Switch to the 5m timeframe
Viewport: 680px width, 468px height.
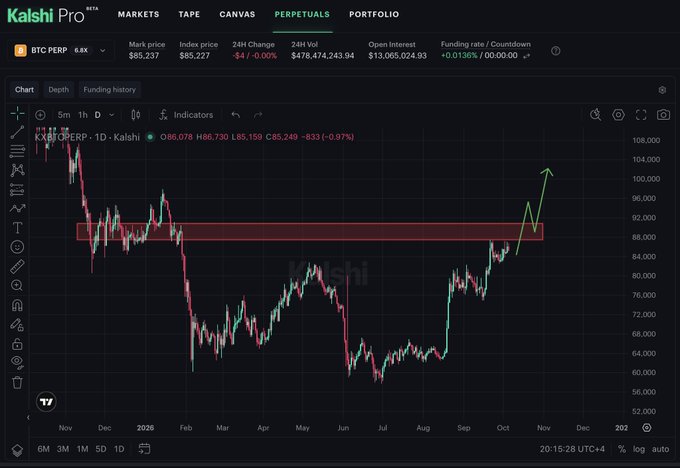coord(64,115)
